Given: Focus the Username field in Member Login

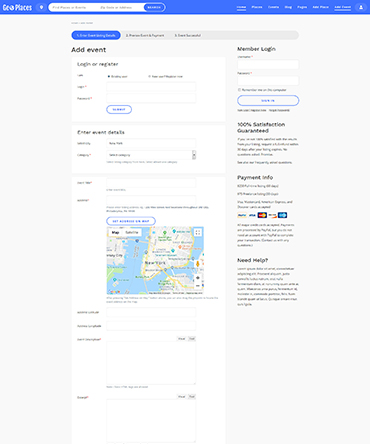Looking at the screenshot, I should click(x=268, y=64).
